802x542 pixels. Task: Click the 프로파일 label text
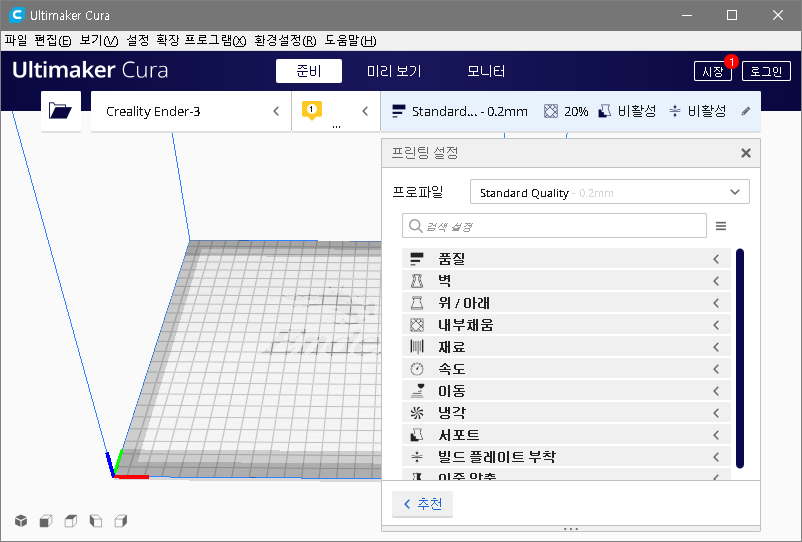click(417, 192)
